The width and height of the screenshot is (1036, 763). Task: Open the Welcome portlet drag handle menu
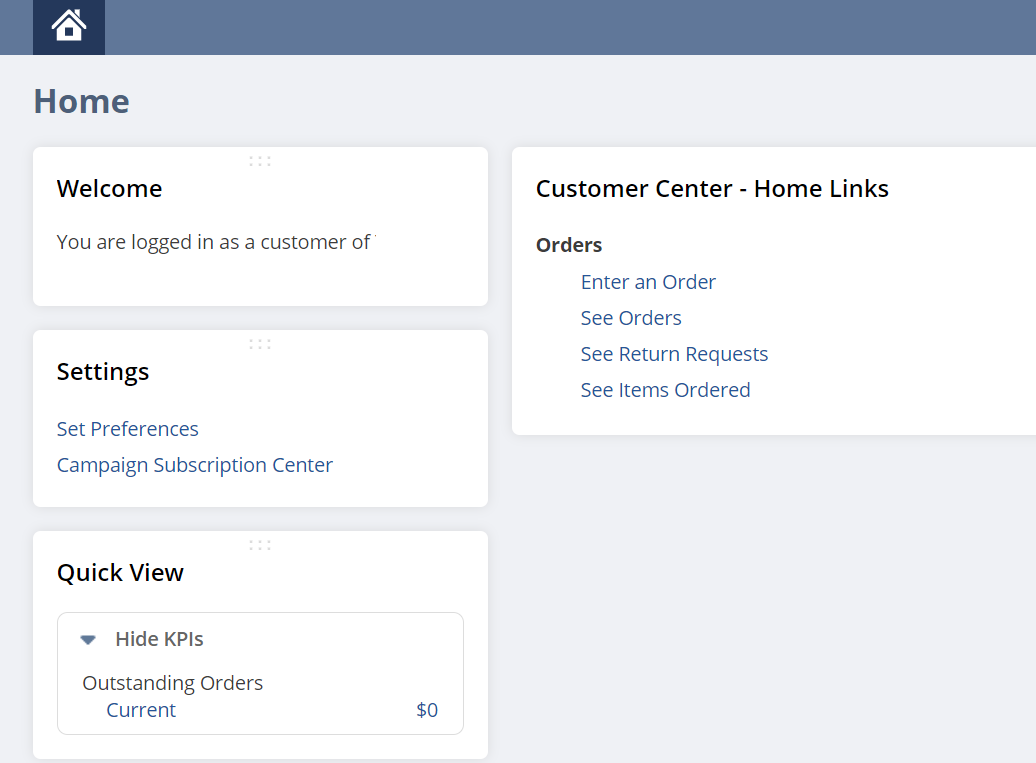pos(259,160)
